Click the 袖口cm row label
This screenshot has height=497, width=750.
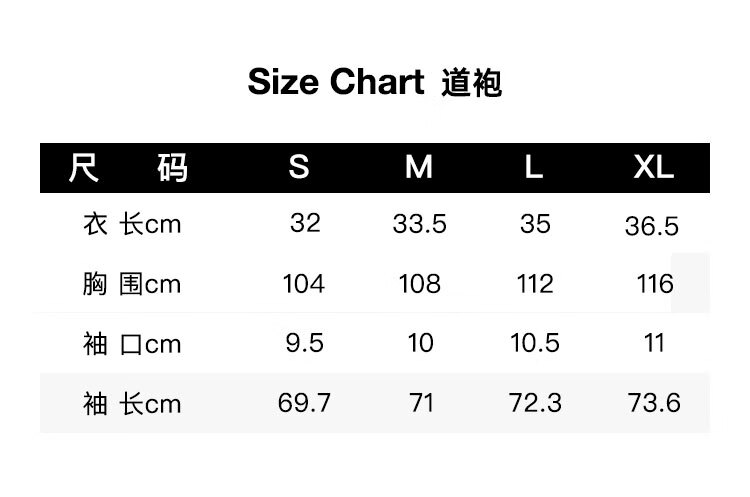pos(132,344)
